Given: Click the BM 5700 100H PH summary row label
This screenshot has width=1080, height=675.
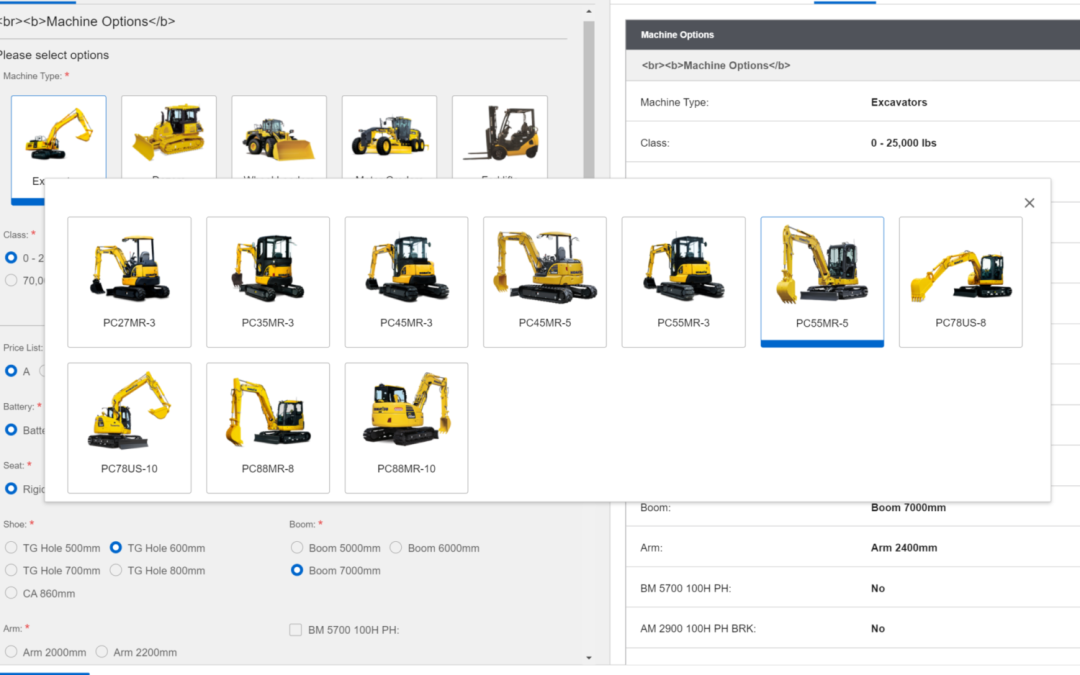Looking at the screenshot, I should (685, 588).
